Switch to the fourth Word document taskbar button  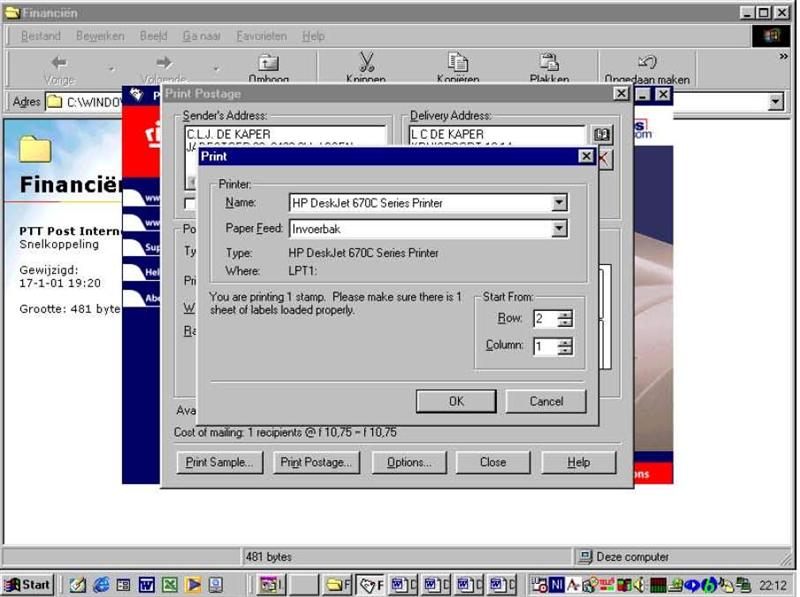(503, 585)
